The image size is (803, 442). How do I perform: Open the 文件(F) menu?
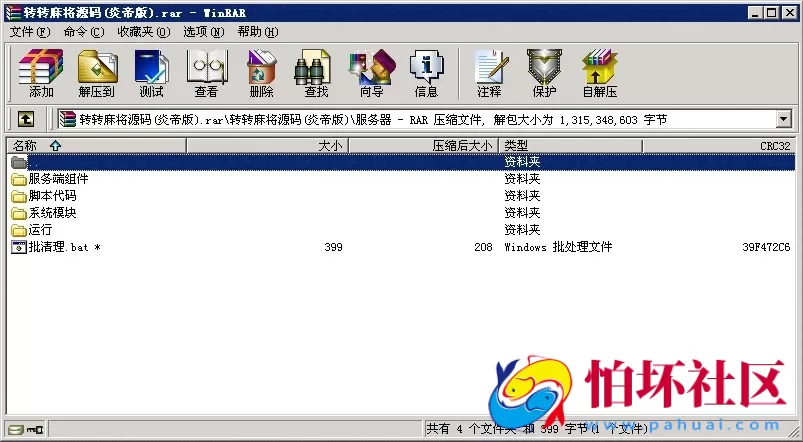point(30,32)
